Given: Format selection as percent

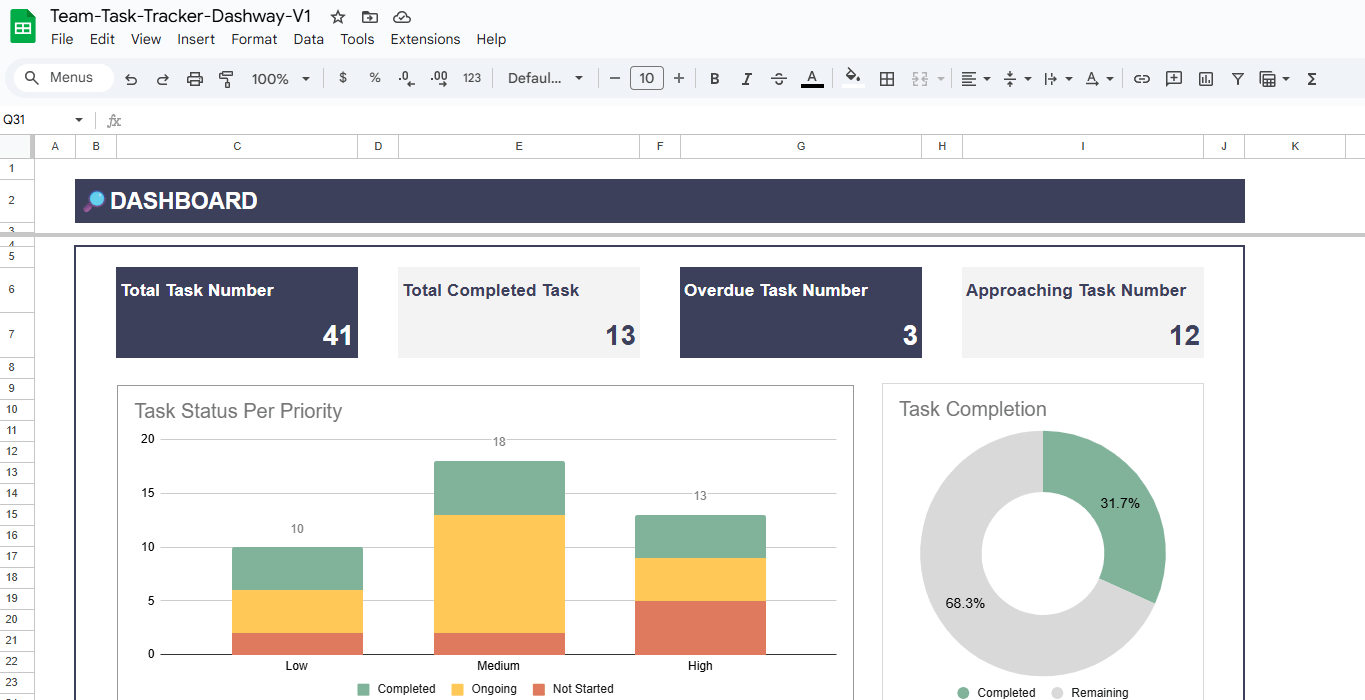Looking at the screenshot, I should point(374,78).
